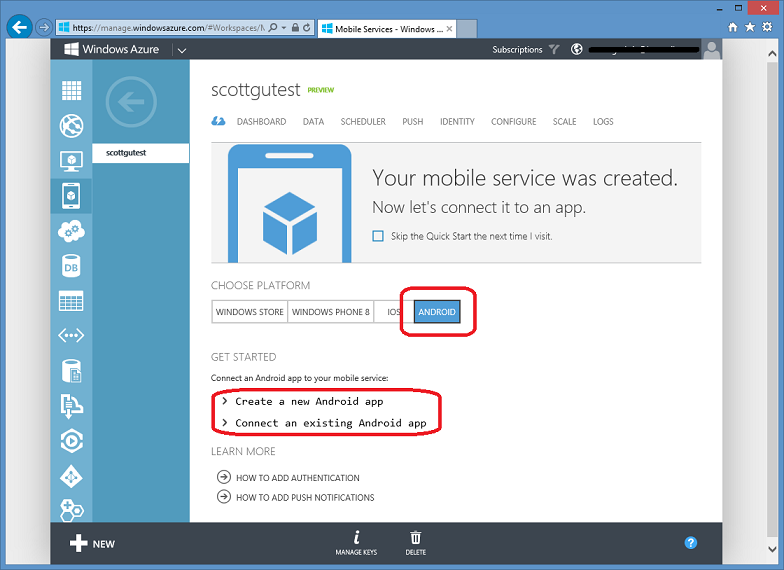Screen dimensions: 784x570
Task: Open the All Items grid icon in sidebar
Action: tap(71, 90)
